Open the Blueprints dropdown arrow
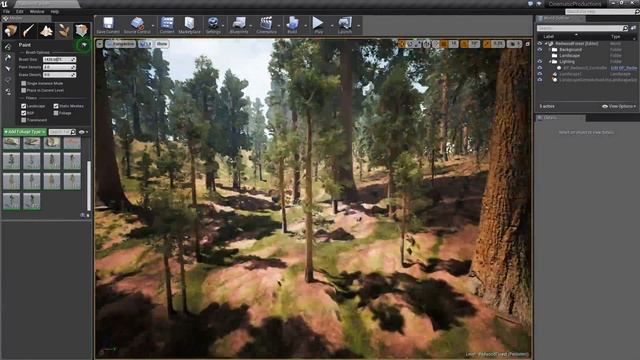This screenshot has height=360, width=640. click(251, 25)
